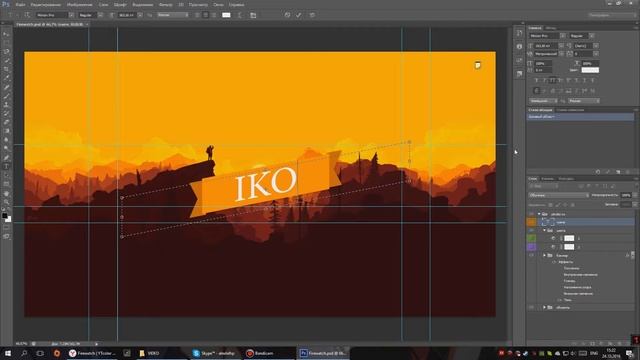Clear paragraph style override icon
Viewport: 640px width, 360px height.
(598, 172)
